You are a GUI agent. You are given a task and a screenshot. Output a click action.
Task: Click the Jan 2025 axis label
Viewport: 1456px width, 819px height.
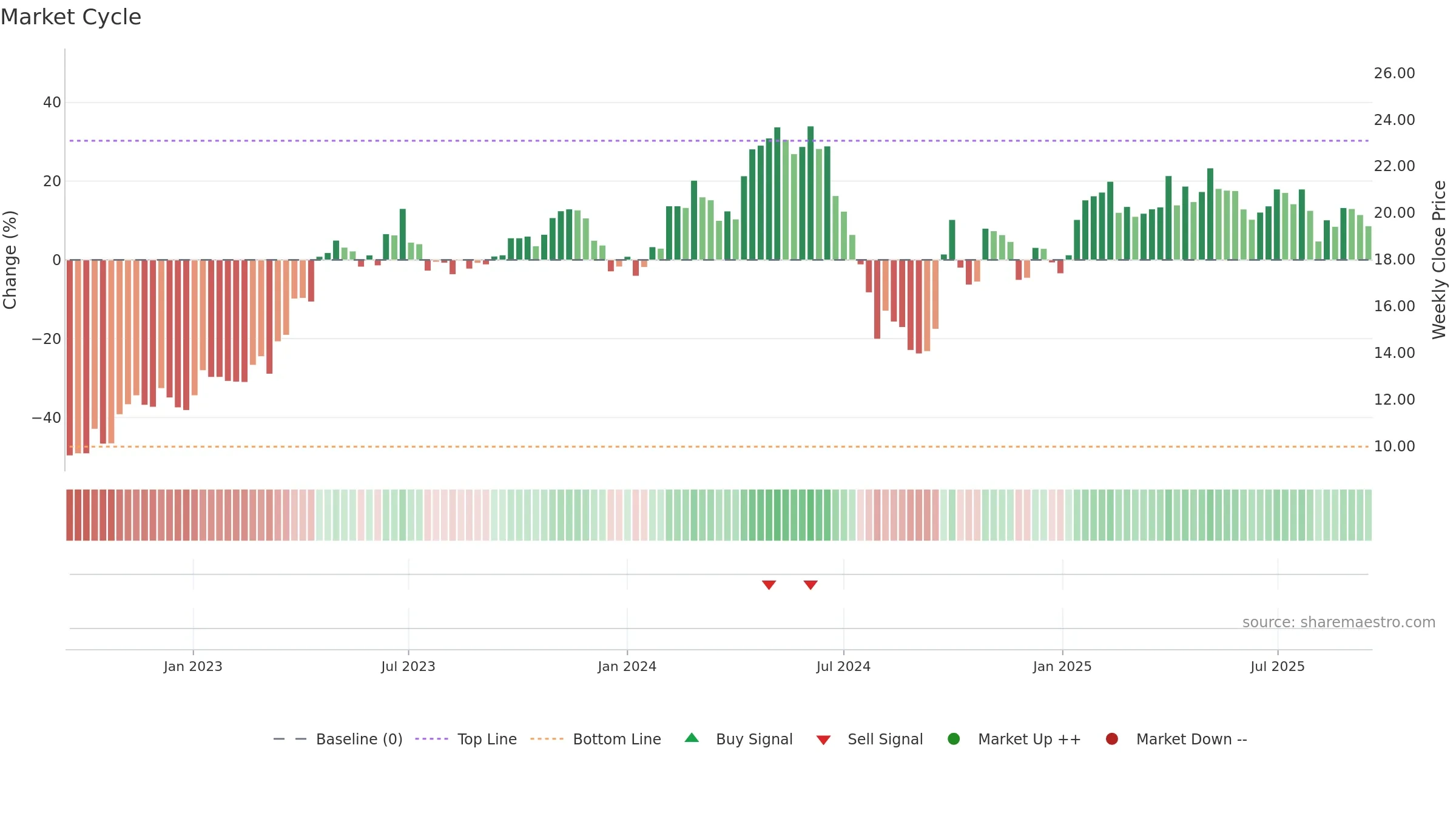pyautogui.click(x=1062, y=667)
